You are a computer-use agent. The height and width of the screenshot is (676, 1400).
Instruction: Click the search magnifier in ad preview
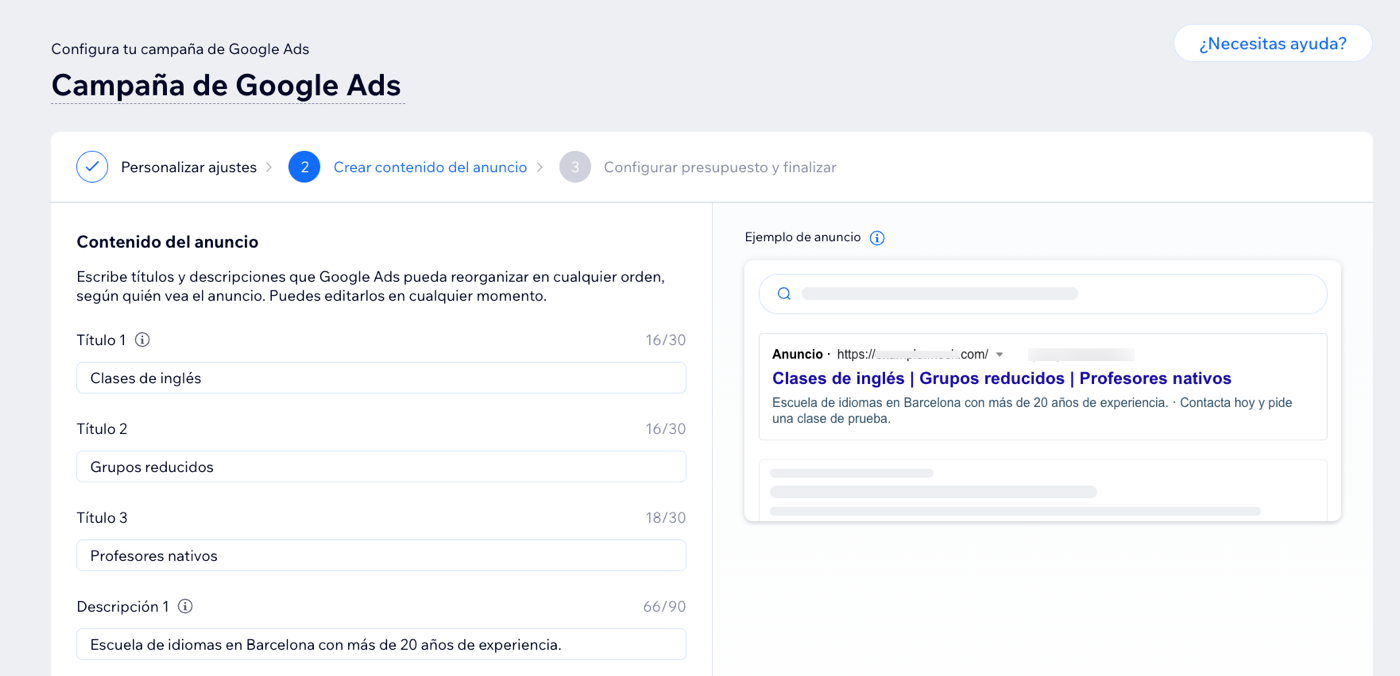click(784, 294)
